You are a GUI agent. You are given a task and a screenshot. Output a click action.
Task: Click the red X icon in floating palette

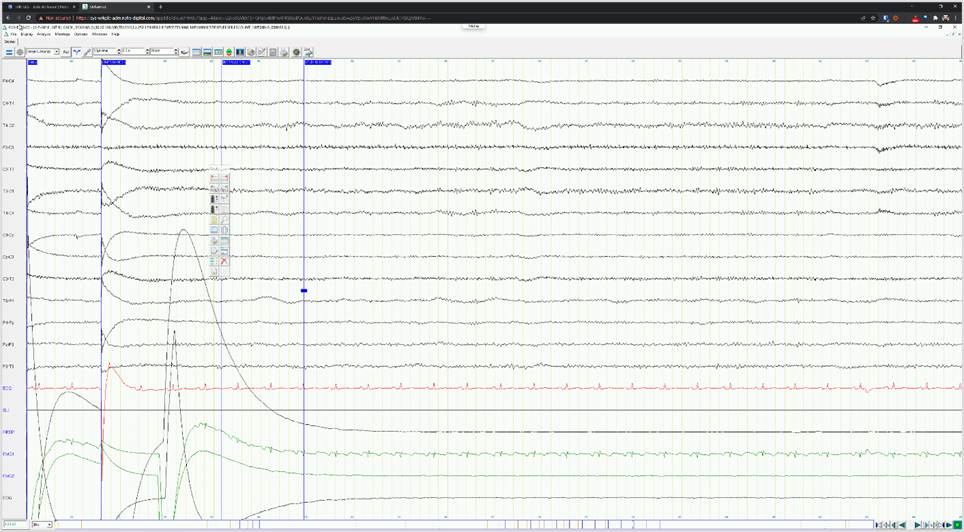[x=224, y=260]
